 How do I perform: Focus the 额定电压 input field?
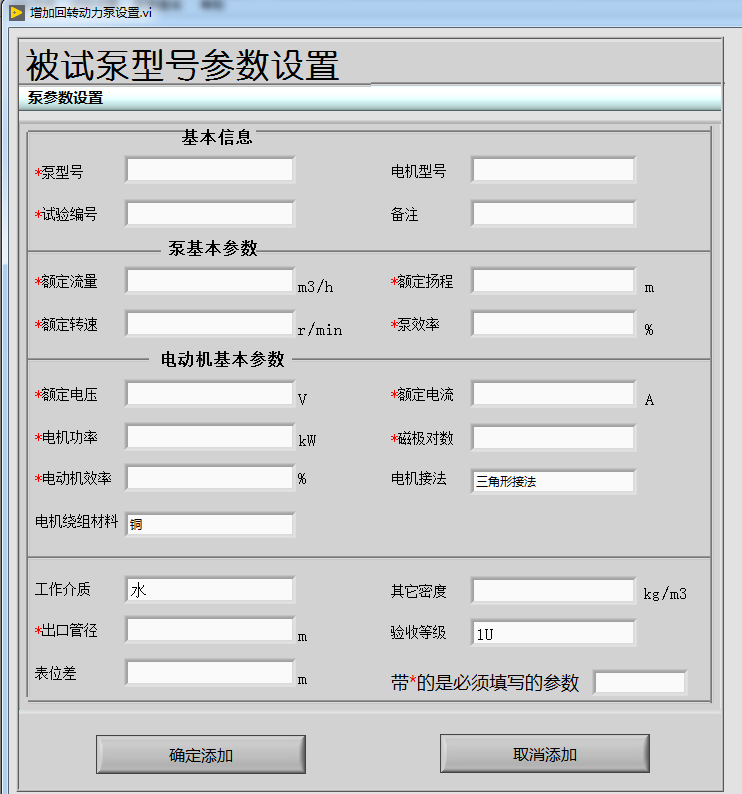tap(210, 394)
